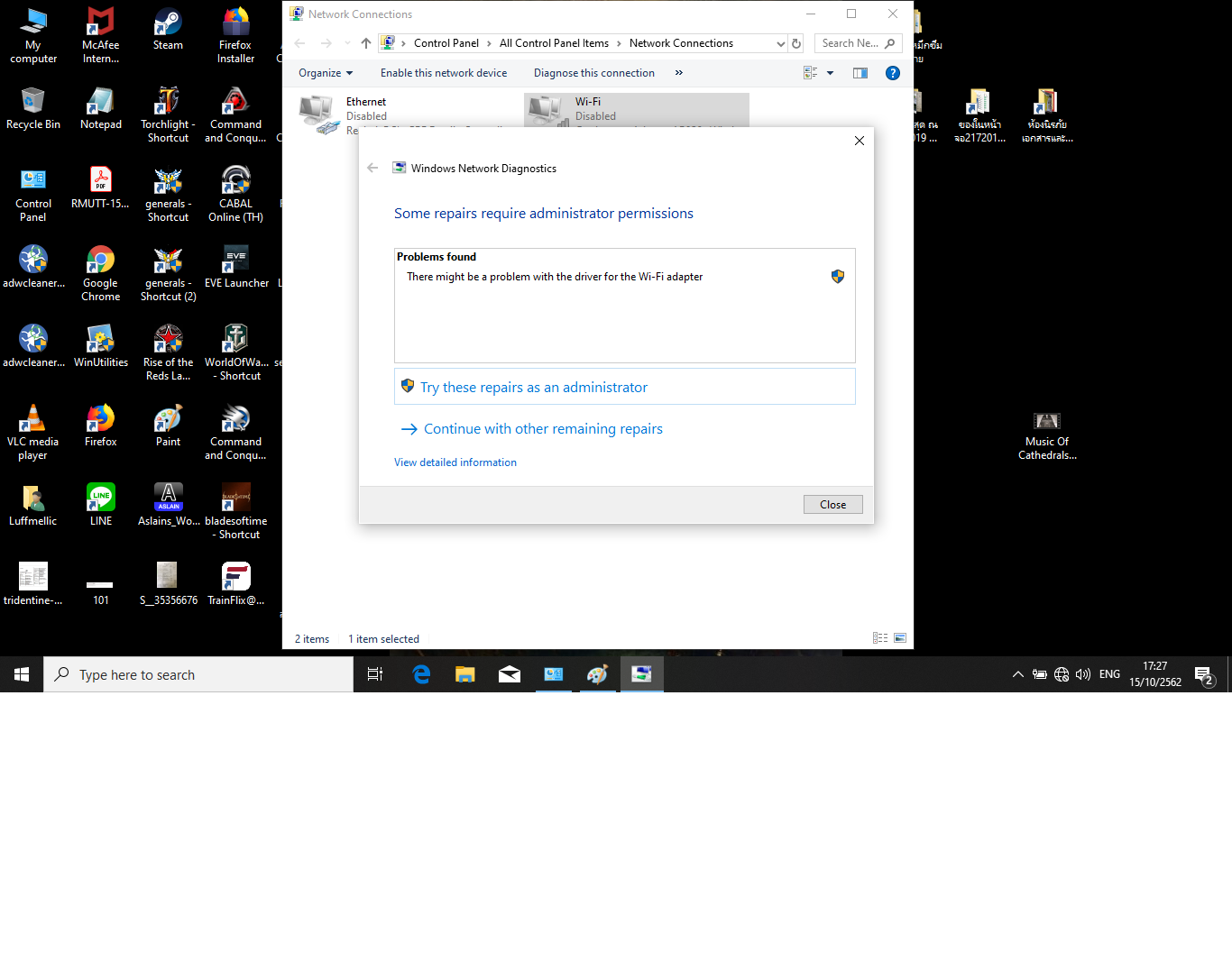
Task: Open Torchlight shortcut on desktop
Action: (168, 115)
